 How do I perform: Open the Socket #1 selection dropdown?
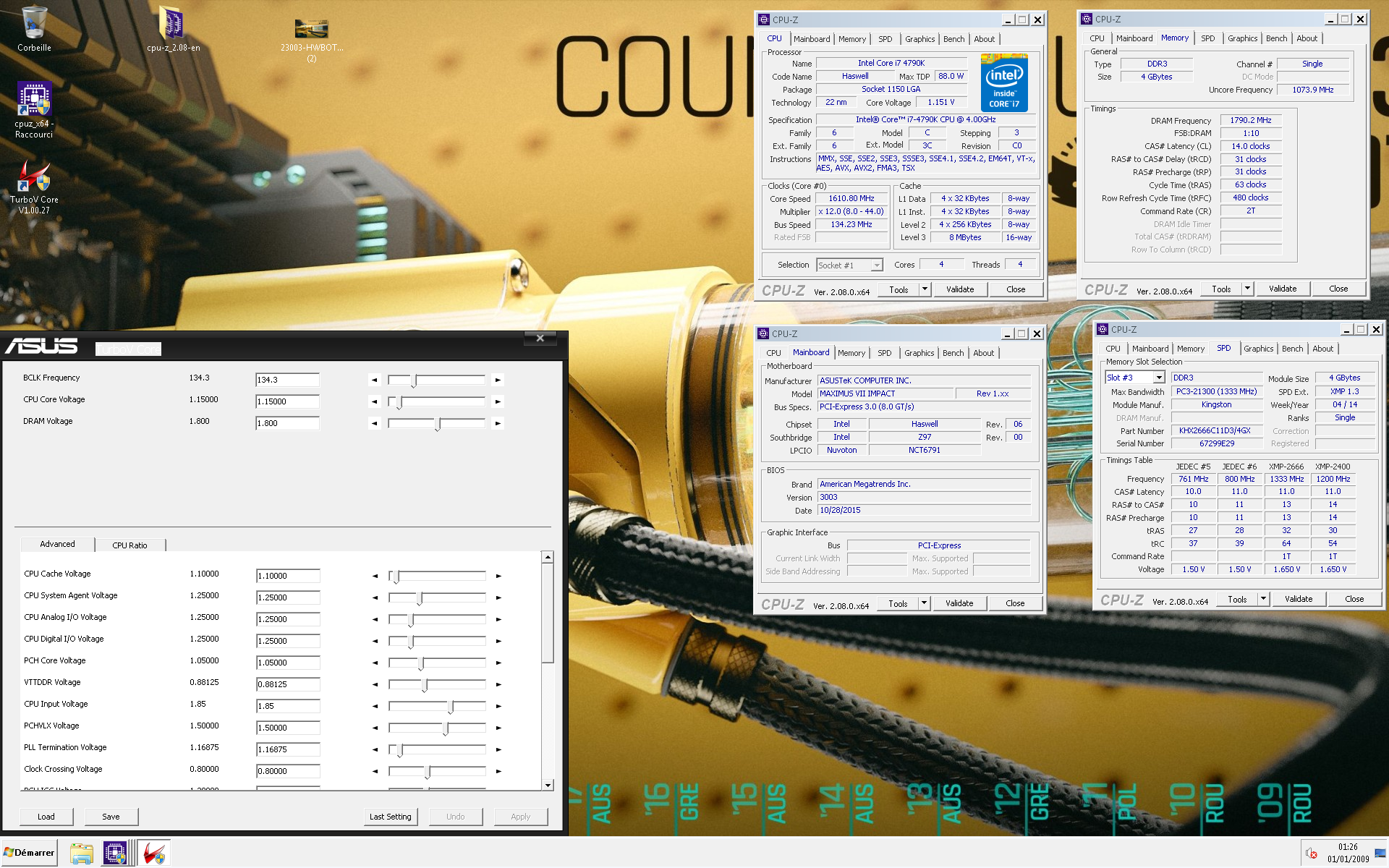pyautogui.click(x=850, y=265)
